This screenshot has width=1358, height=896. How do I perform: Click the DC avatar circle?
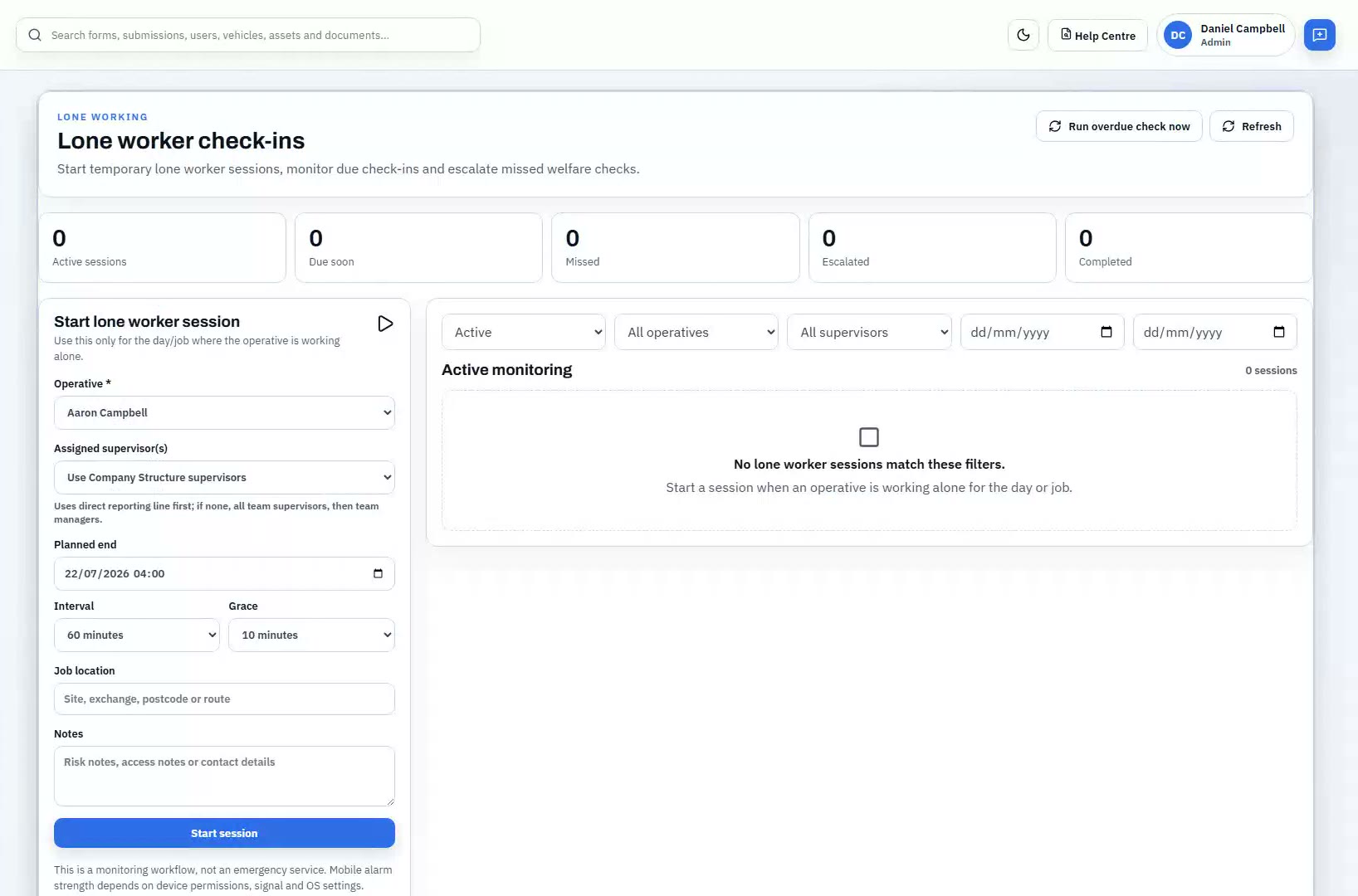(1178, 35)
